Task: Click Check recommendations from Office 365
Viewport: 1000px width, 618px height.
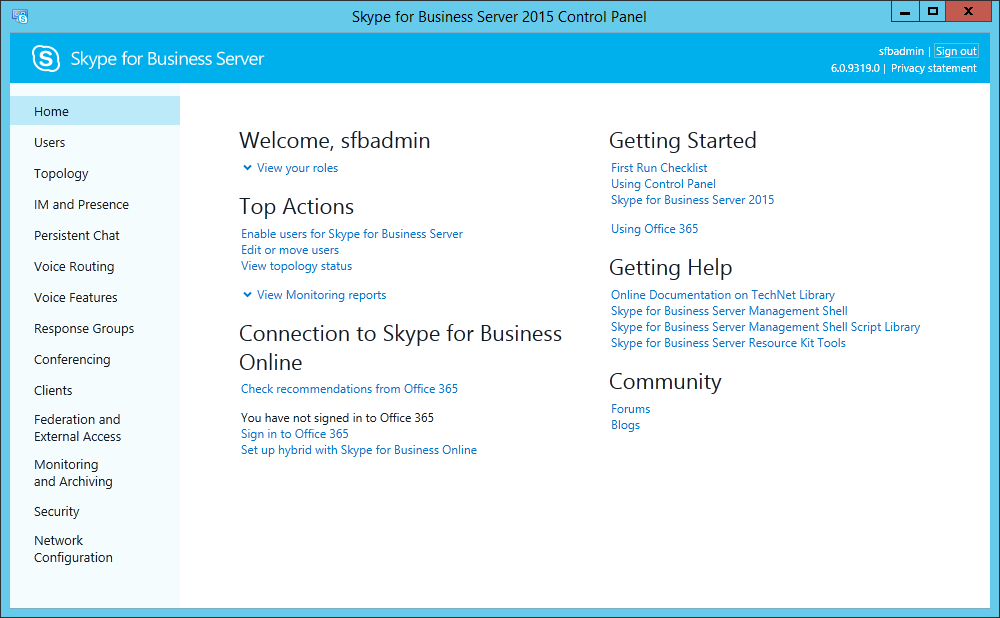Action: point(349,388)
